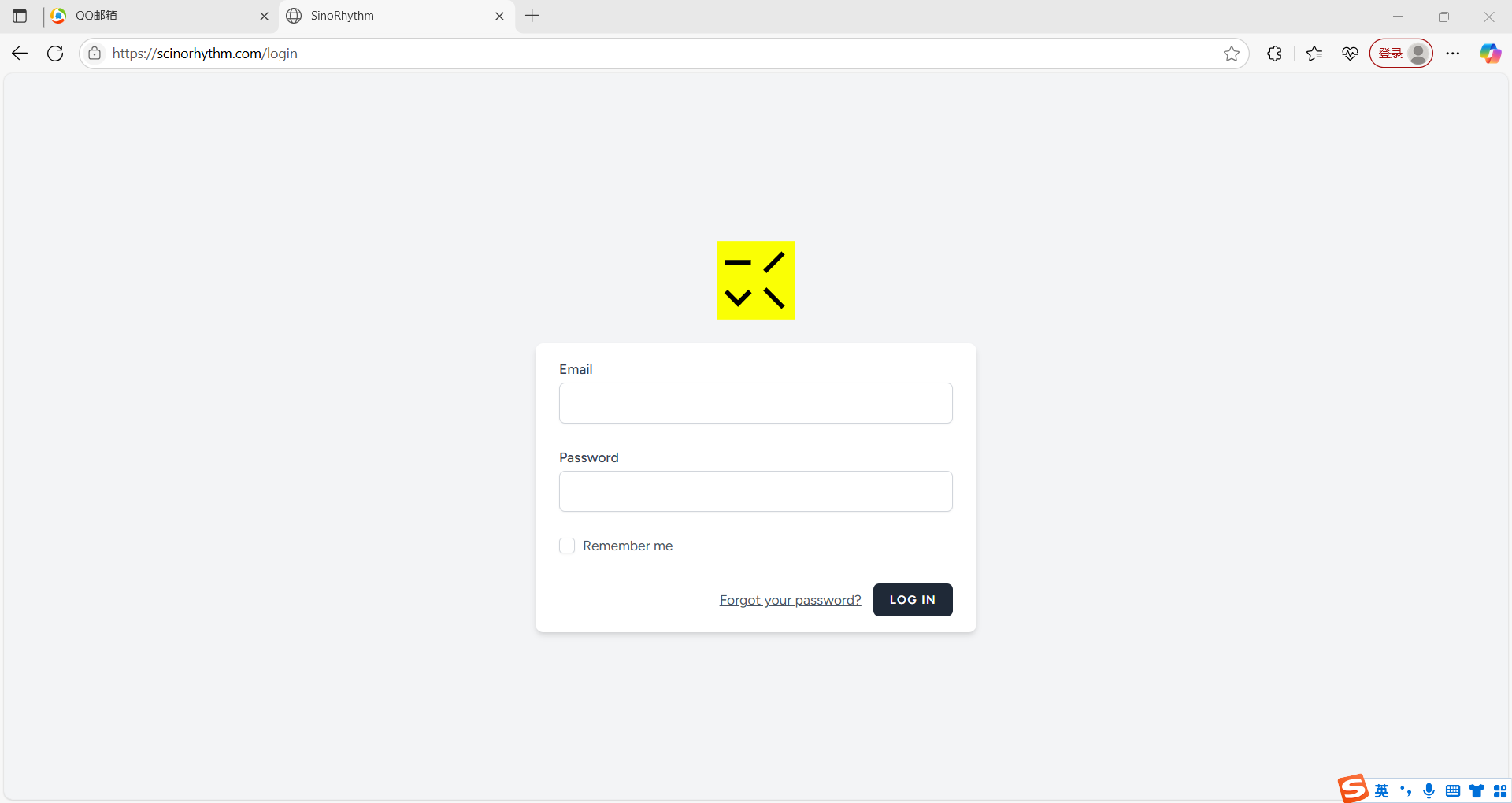Click the browser Back arrow
Viewport: 1512px width, 803px height.
pyautogui.click(x=20, y=54)
